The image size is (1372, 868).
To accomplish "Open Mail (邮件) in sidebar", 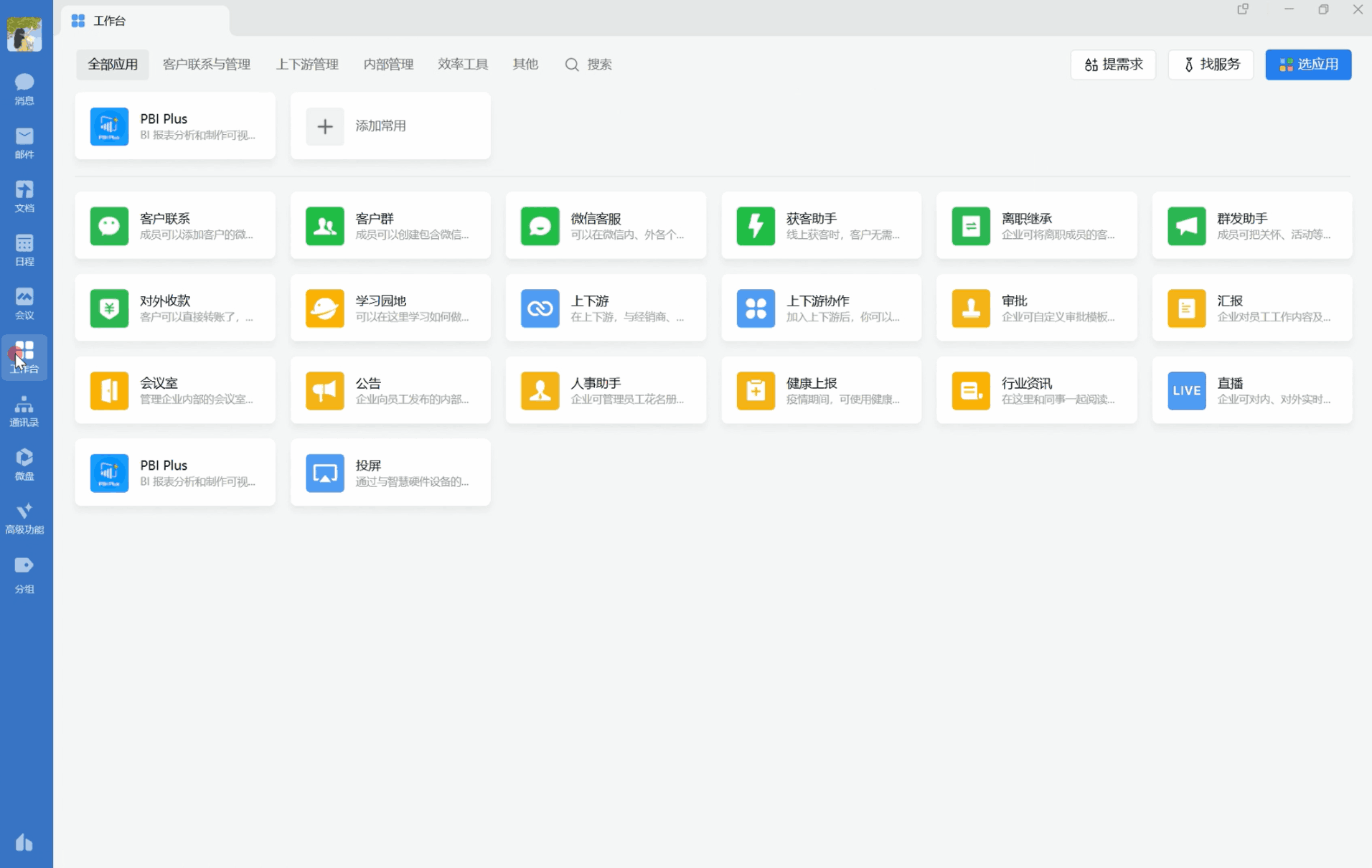I will coord(24,143).
